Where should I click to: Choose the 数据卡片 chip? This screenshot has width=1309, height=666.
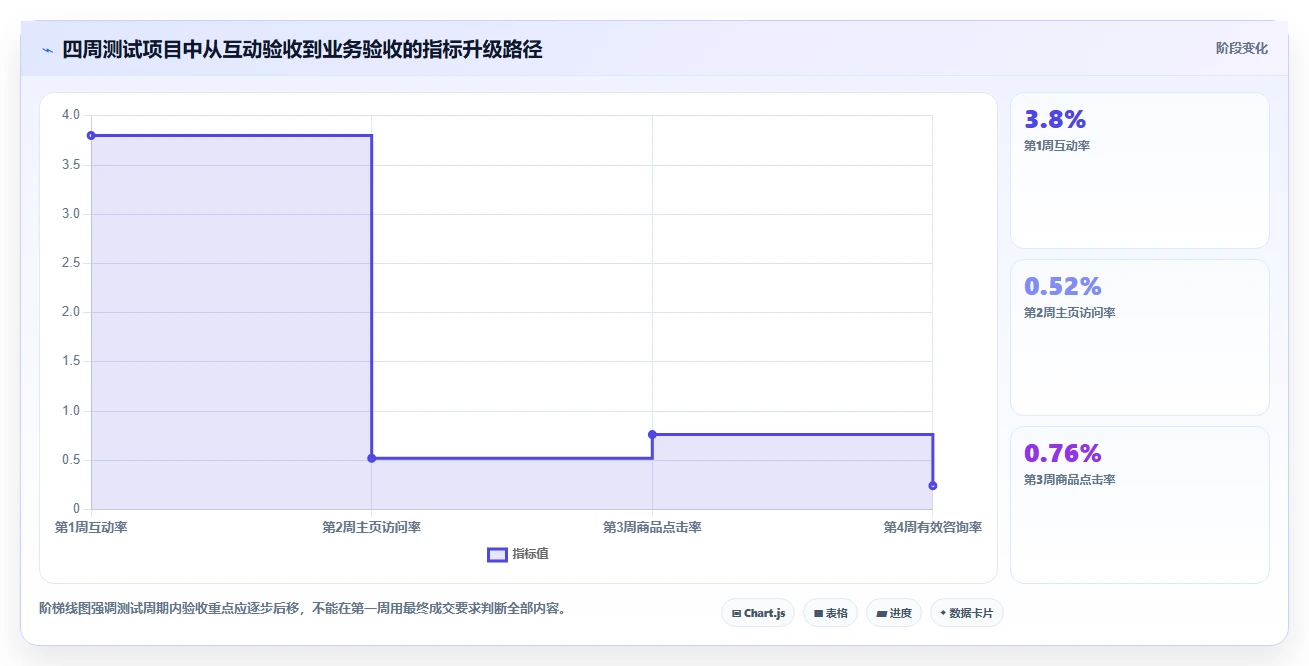coord(966,613)
